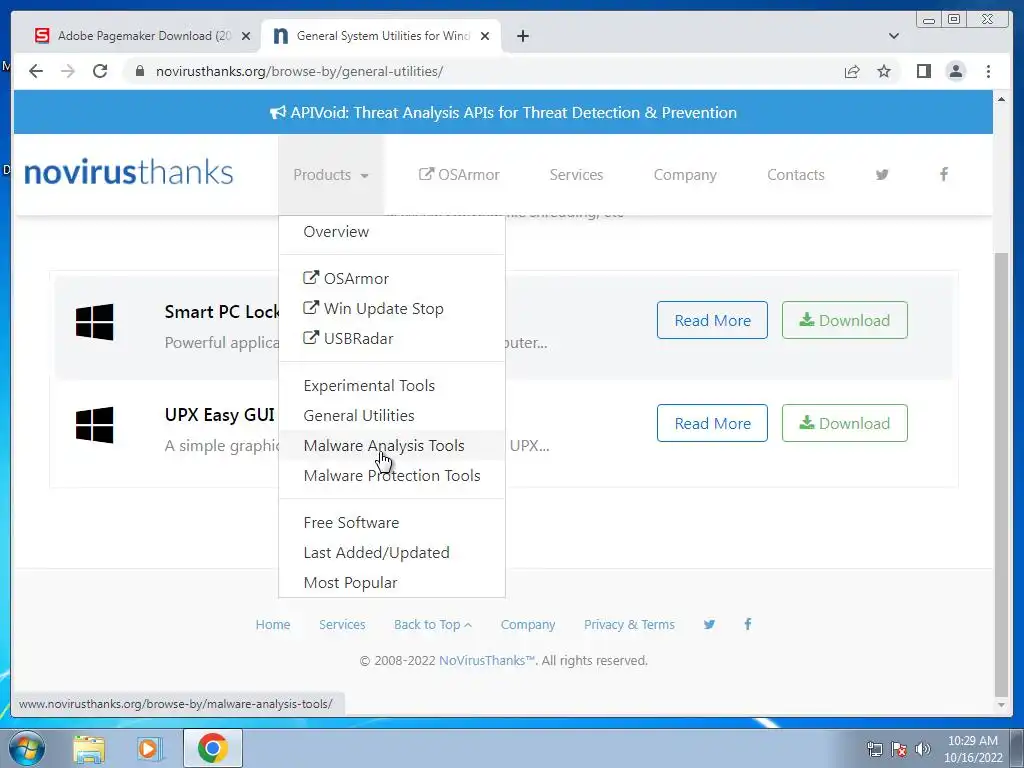Open the Chrome side panel icon

[923, 71]
